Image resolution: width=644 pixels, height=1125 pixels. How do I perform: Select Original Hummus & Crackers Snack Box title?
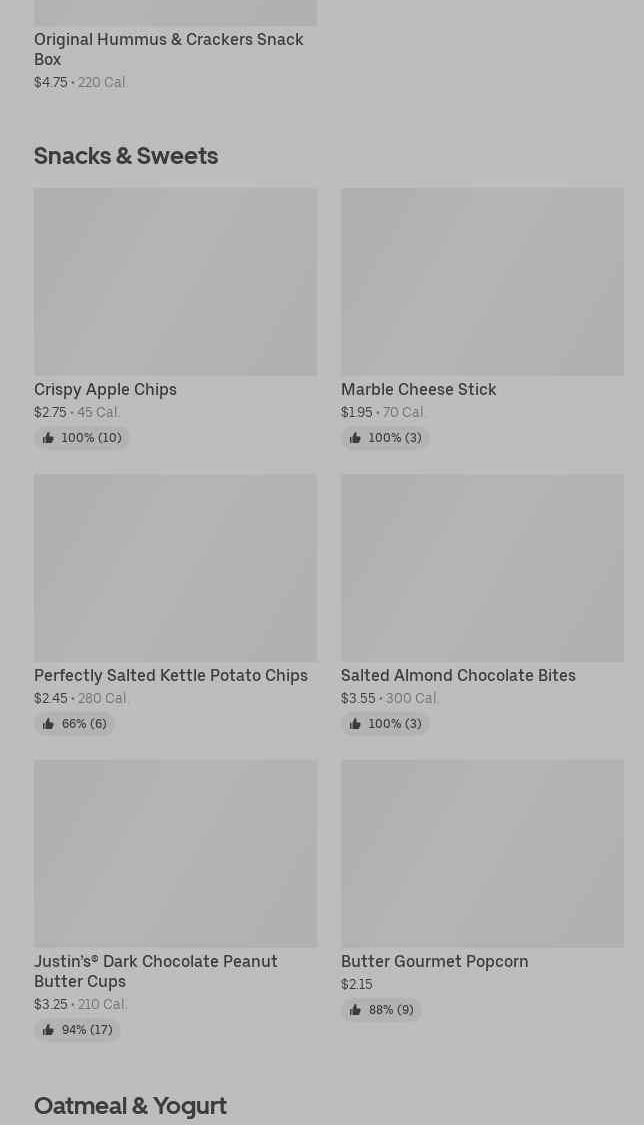(x=168, y=49)
